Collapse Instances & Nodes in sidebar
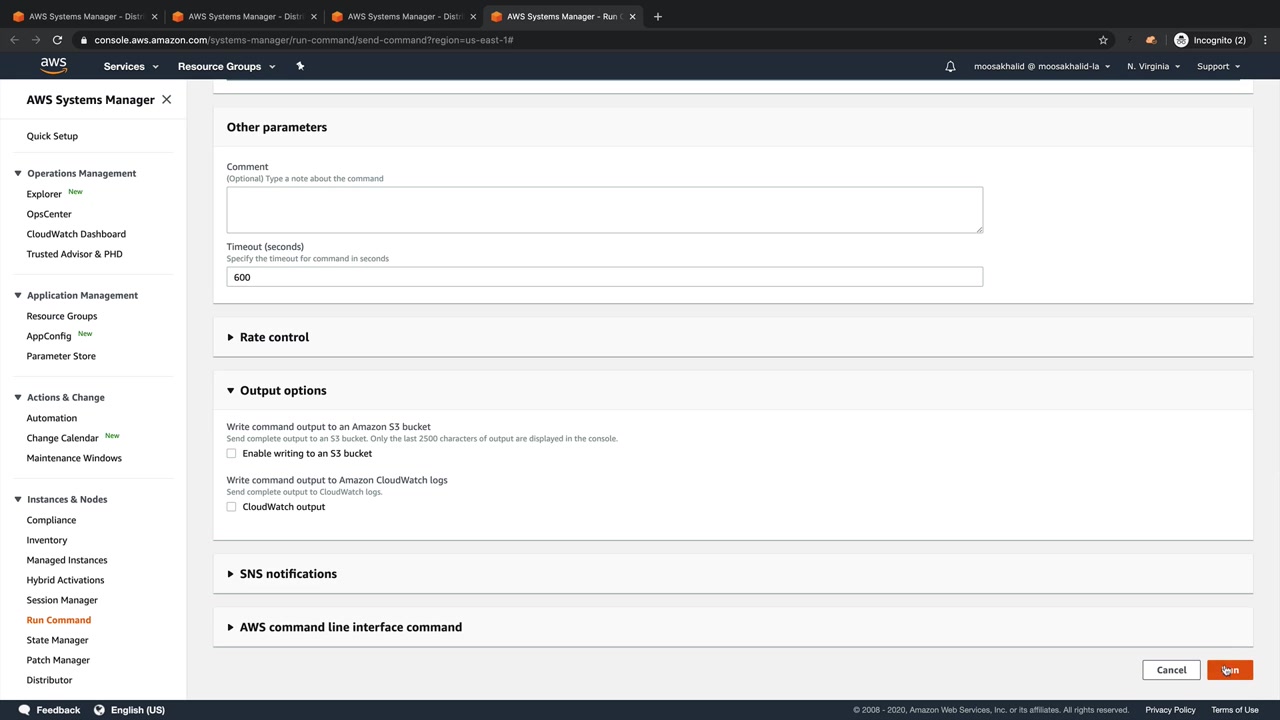 tap(17, 499)
